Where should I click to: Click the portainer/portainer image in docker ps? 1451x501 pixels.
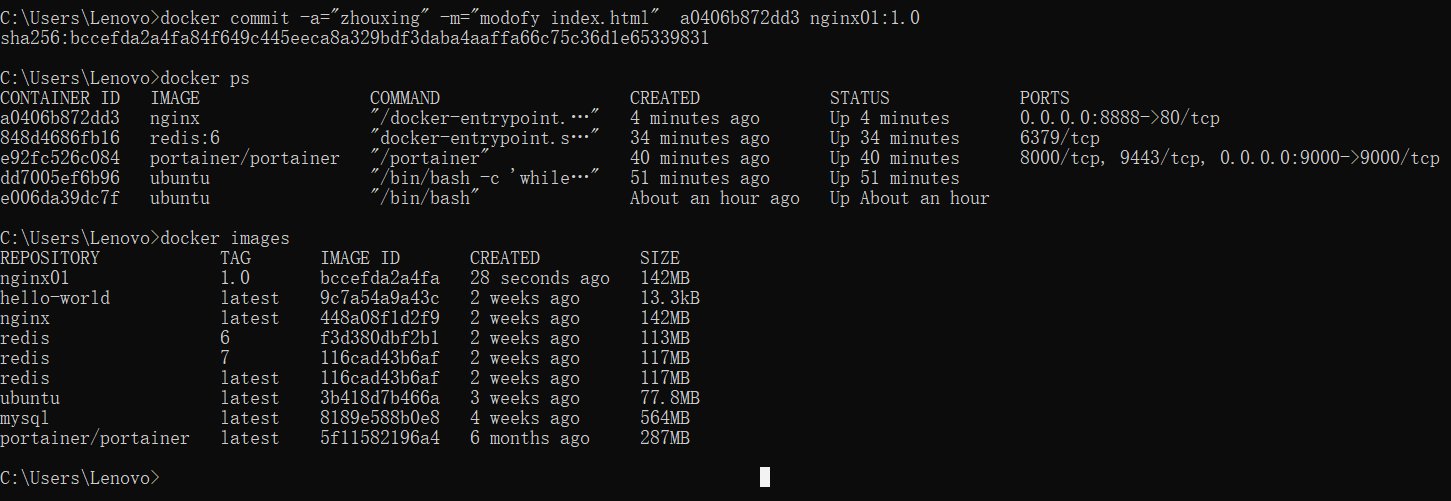[245, 158]
